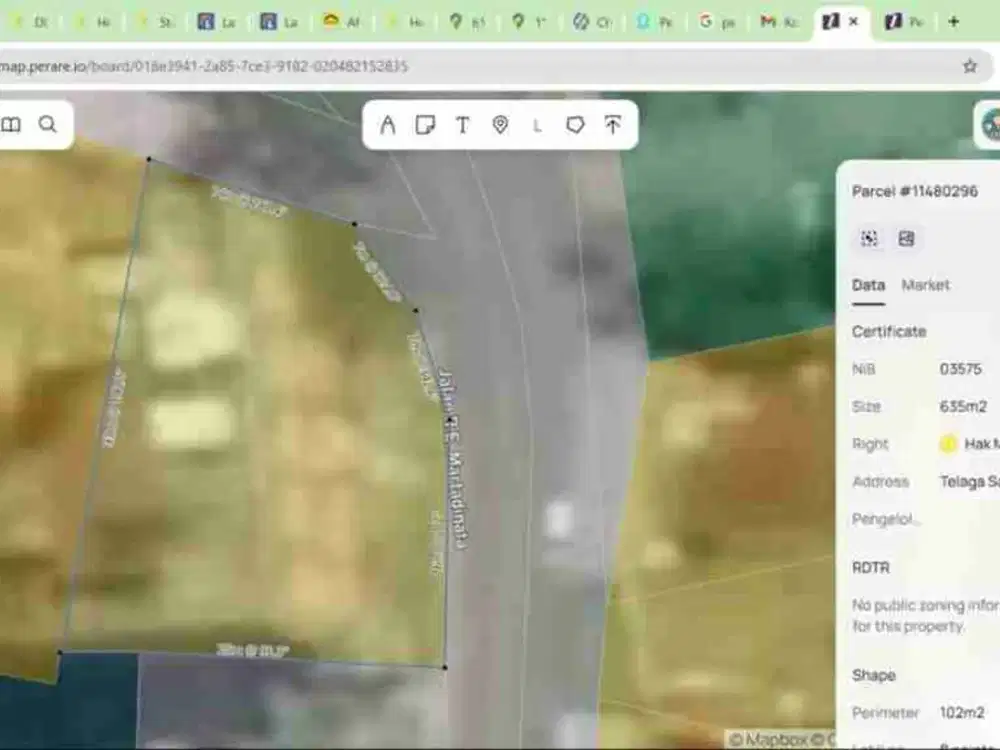Select the text tool (T)
The image size is (1000, 750).
click(x=462, y=124)
